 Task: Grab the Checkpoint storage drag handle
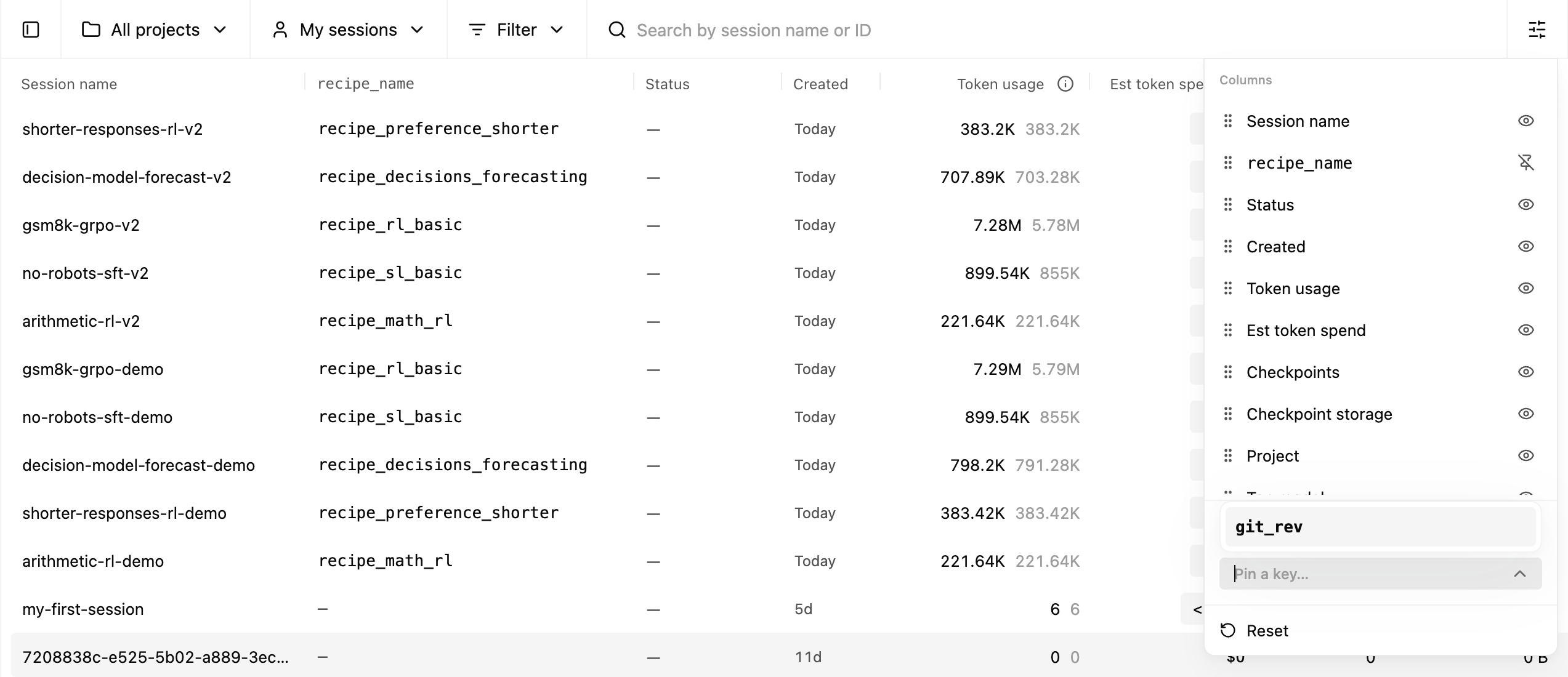click(1228, 414)
